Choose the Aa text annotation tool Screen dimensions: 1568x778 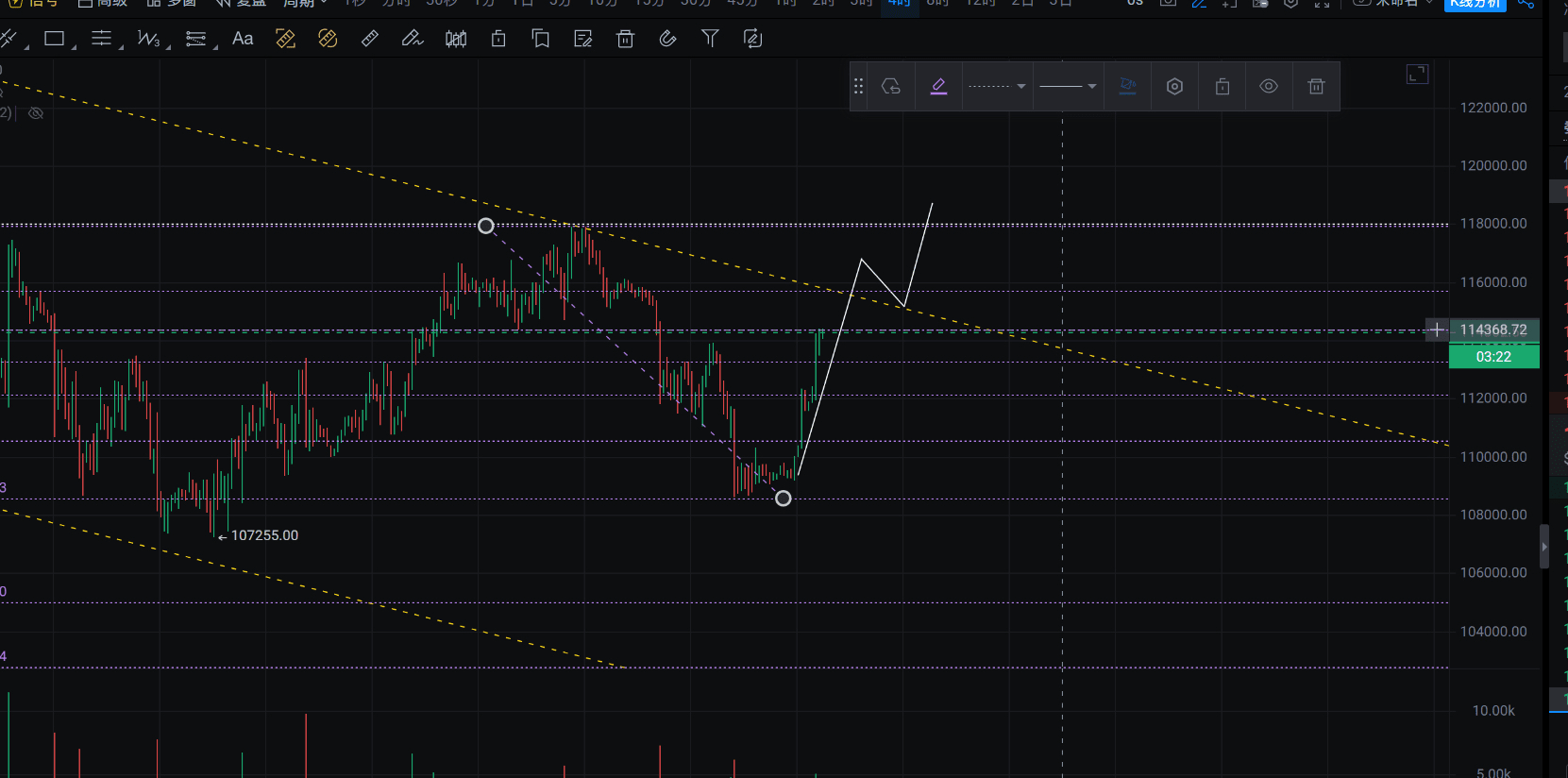point(243,39)
